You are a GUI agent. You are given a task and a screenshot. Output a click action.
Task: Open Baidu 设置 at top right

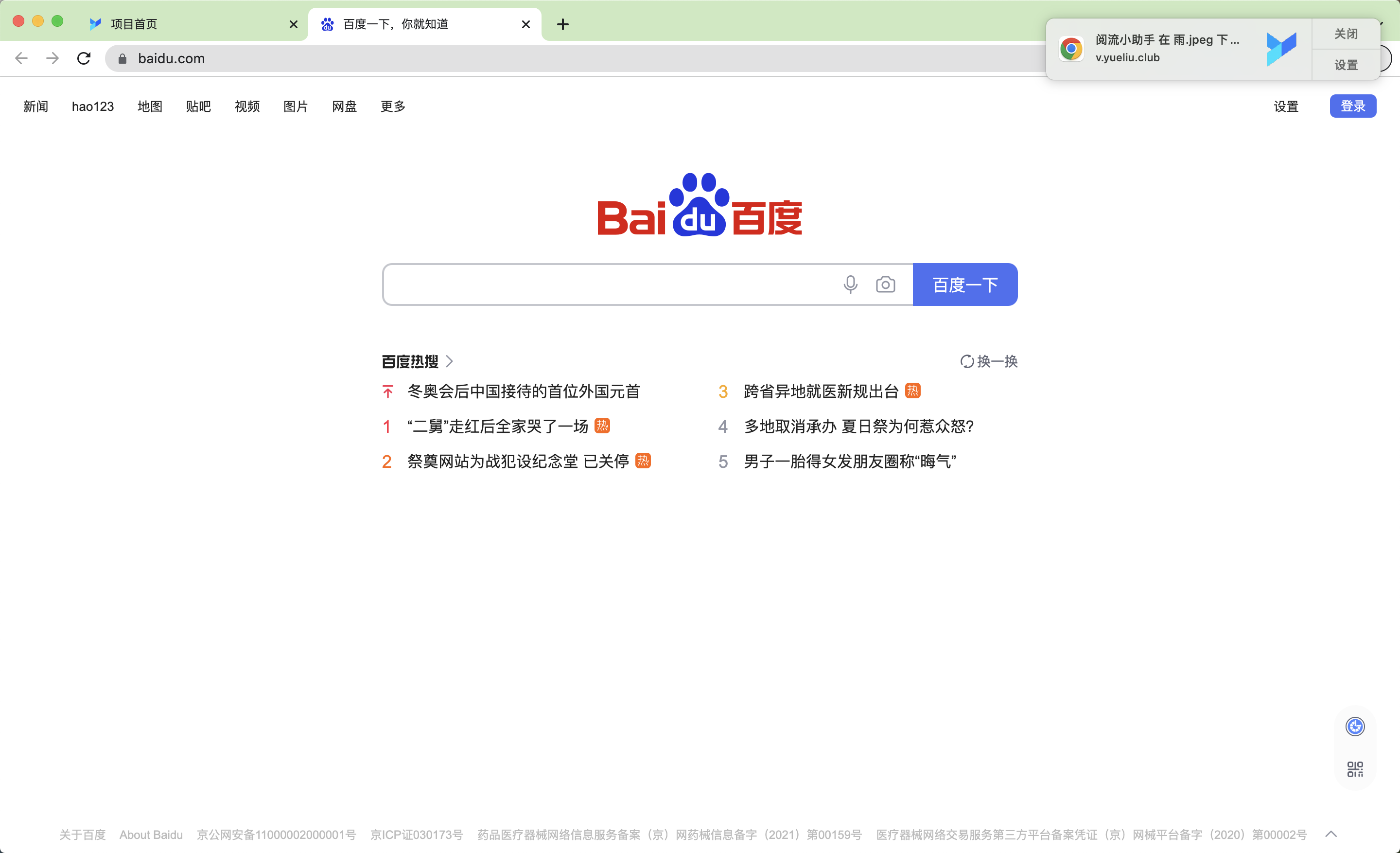(1286, 107)
